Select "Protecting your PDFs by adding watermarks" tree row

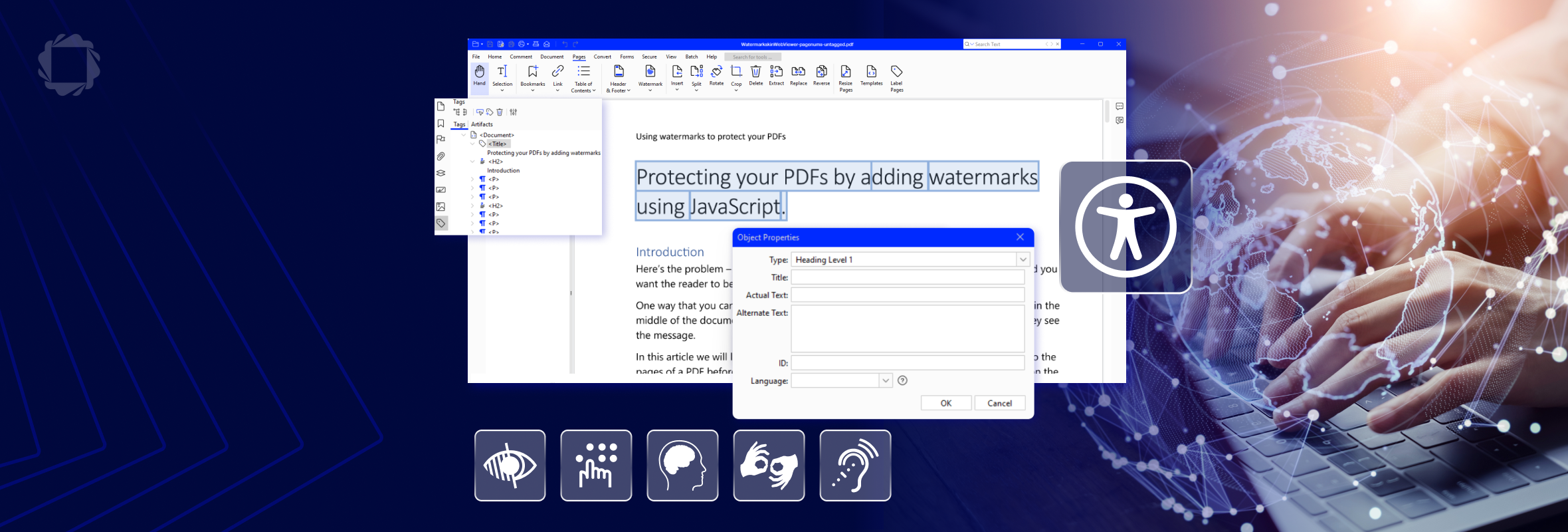(x=543, y=153)
